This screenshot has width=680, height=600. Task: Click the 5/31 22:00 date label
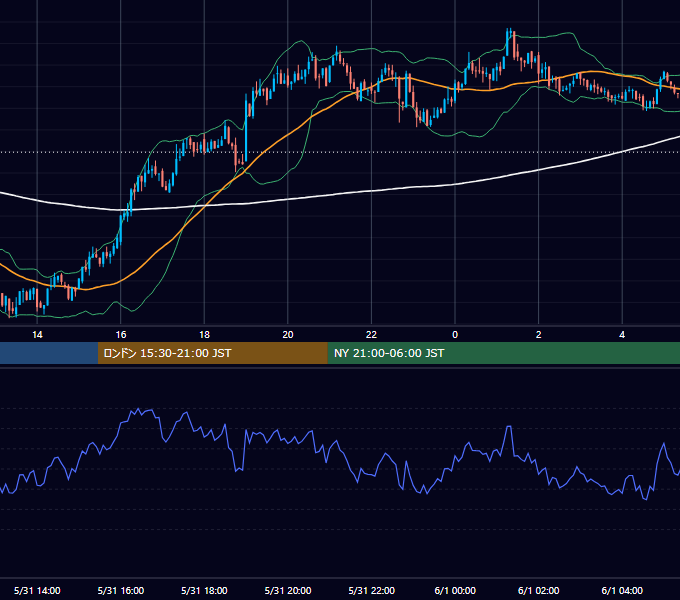click(x=372, y=590)
